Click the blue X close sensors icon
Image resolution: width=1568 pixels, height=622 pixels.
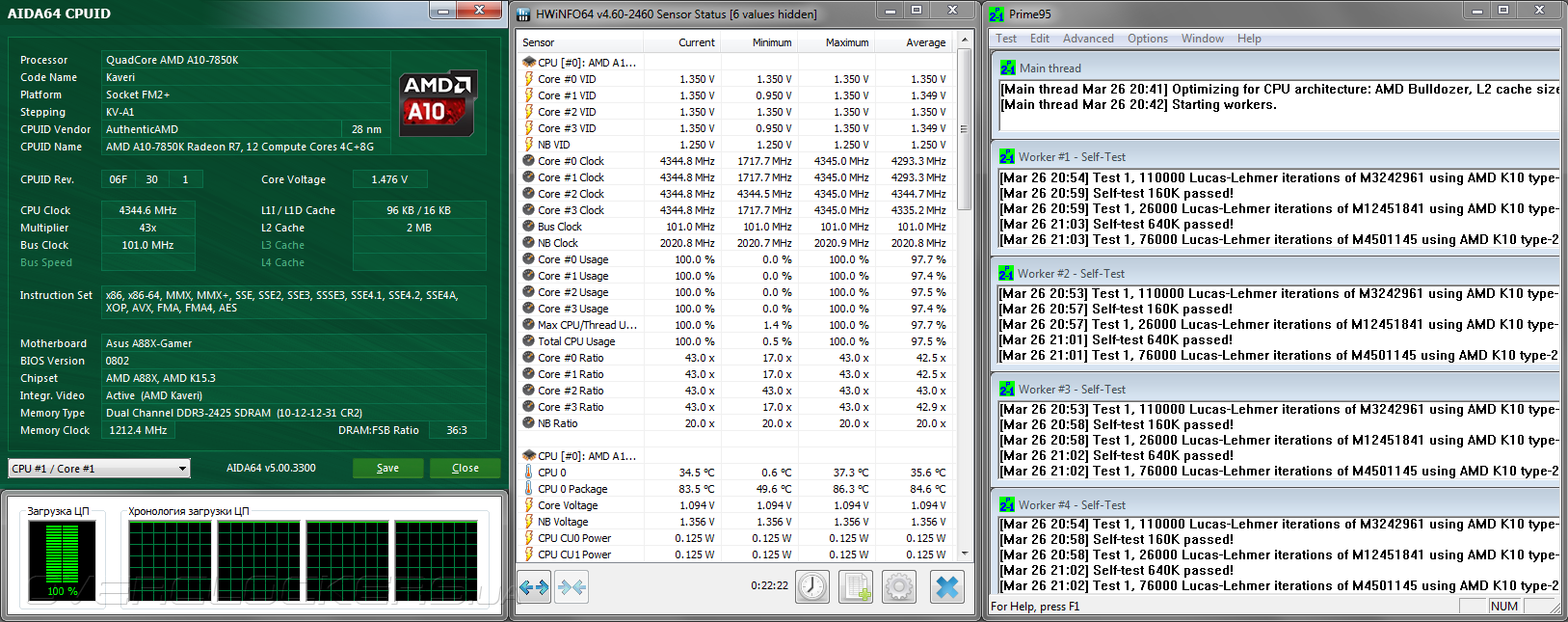coord(947,586)
